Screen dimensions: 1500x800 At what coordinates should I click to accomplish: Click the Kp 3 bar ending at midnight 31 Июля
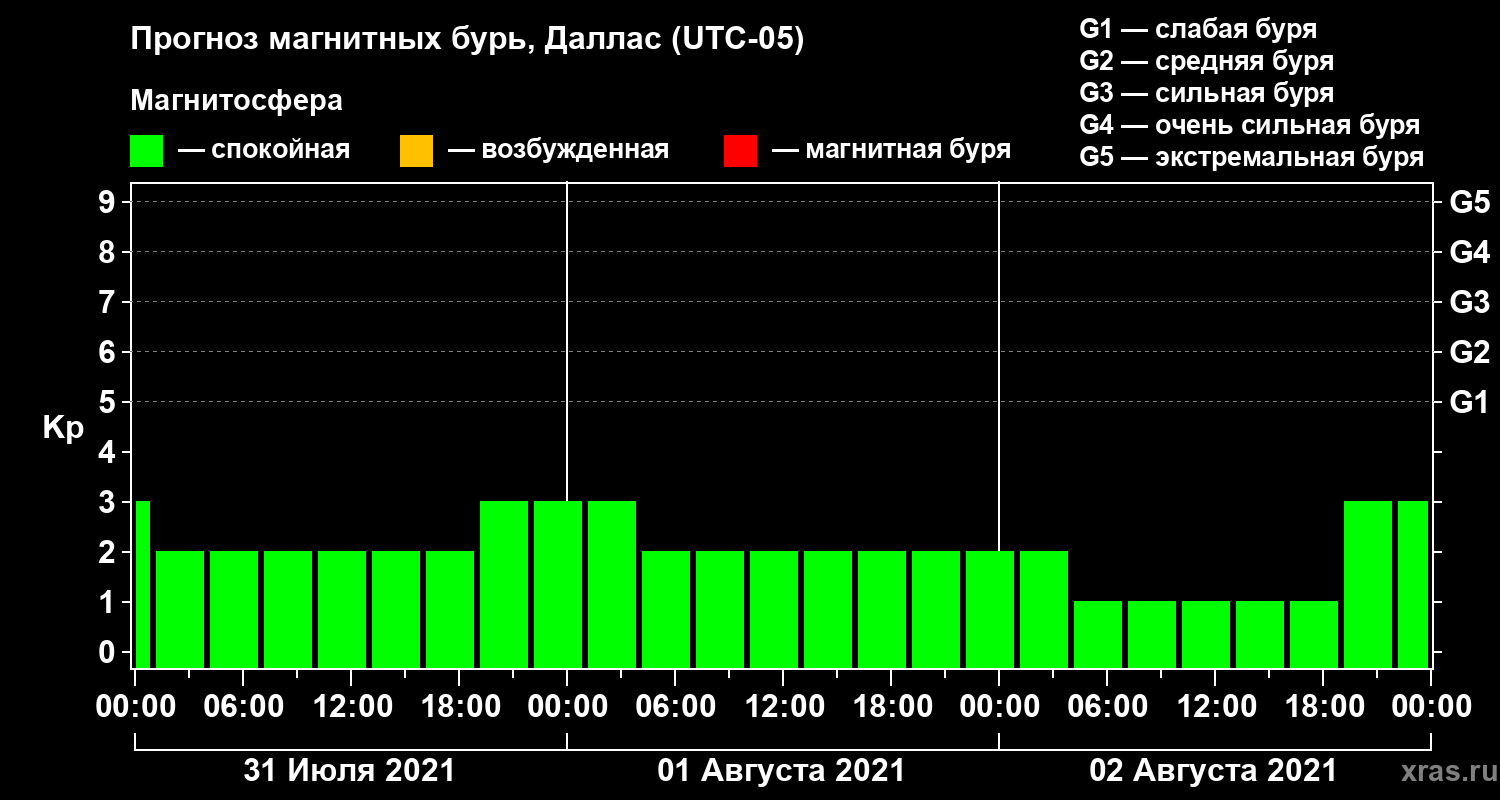pyautogui.click(x=558, y=584)
